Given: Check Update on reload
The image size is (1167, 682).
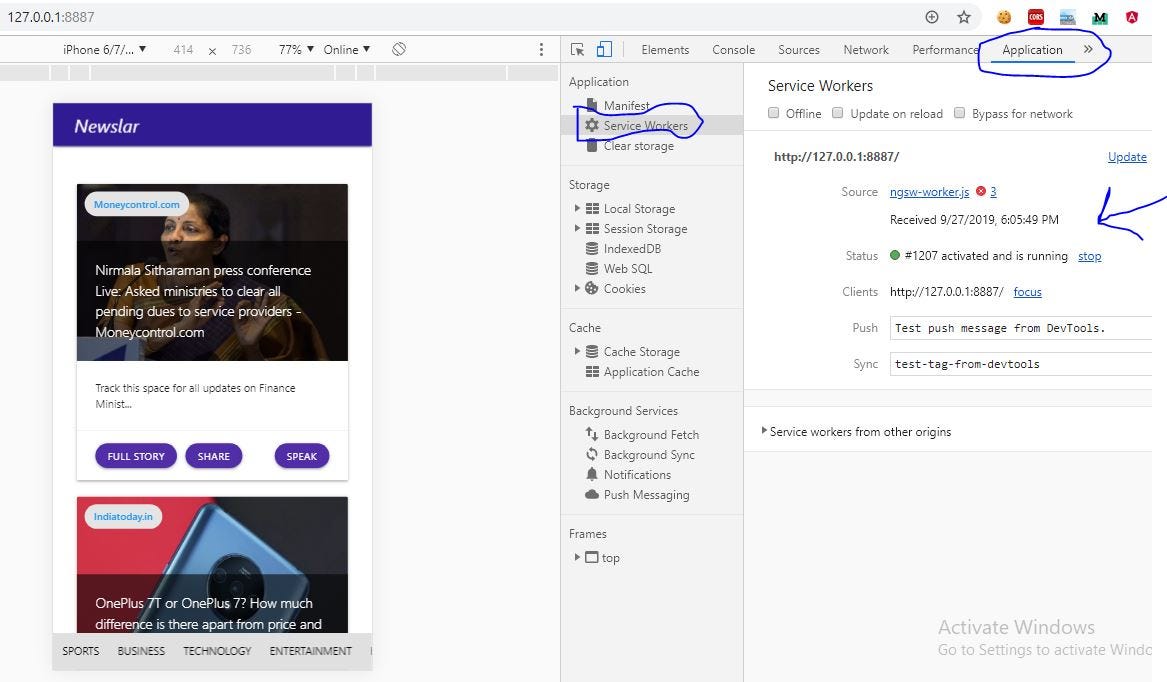Looking at the screenshot, I should tap(838, 113).
